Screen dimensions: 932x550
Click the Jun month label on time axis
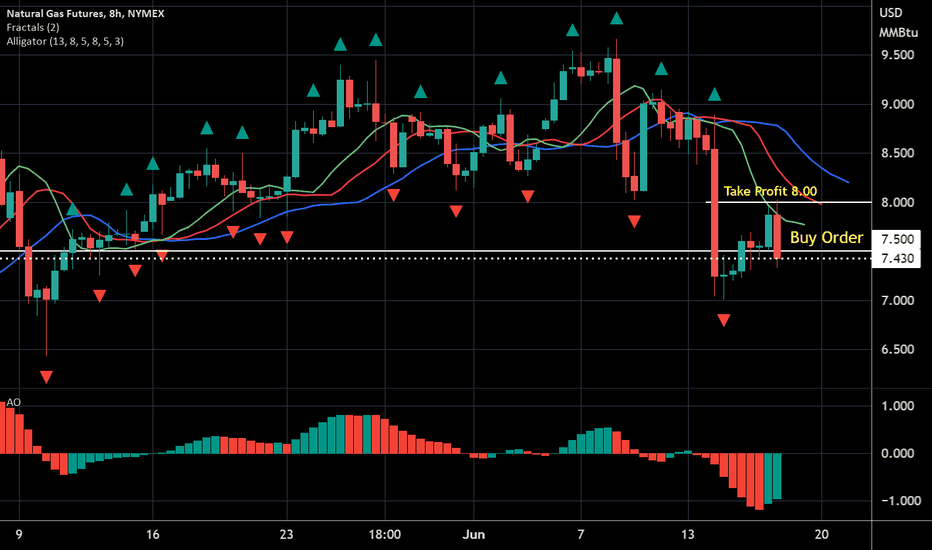coord(474,535)
